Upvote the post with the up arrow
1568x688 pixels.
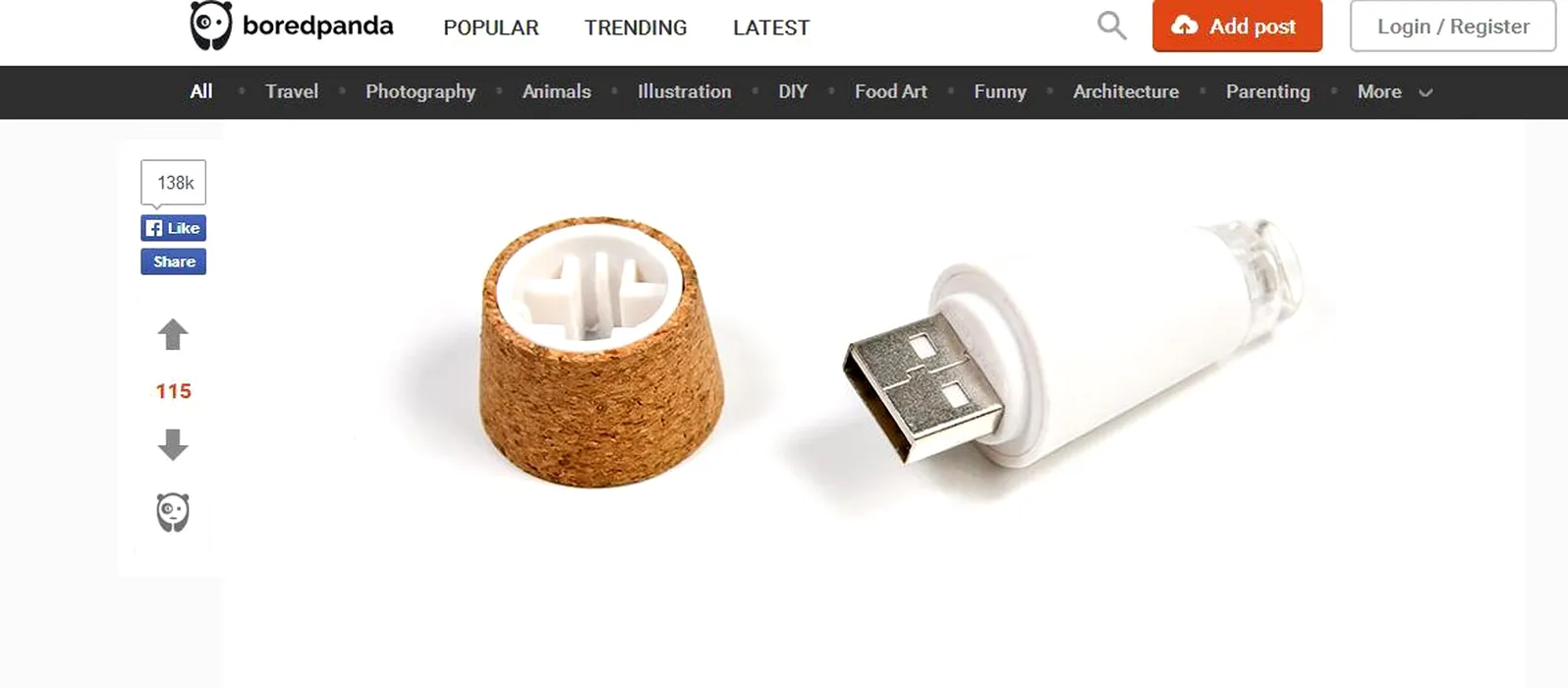coord(173,334)
